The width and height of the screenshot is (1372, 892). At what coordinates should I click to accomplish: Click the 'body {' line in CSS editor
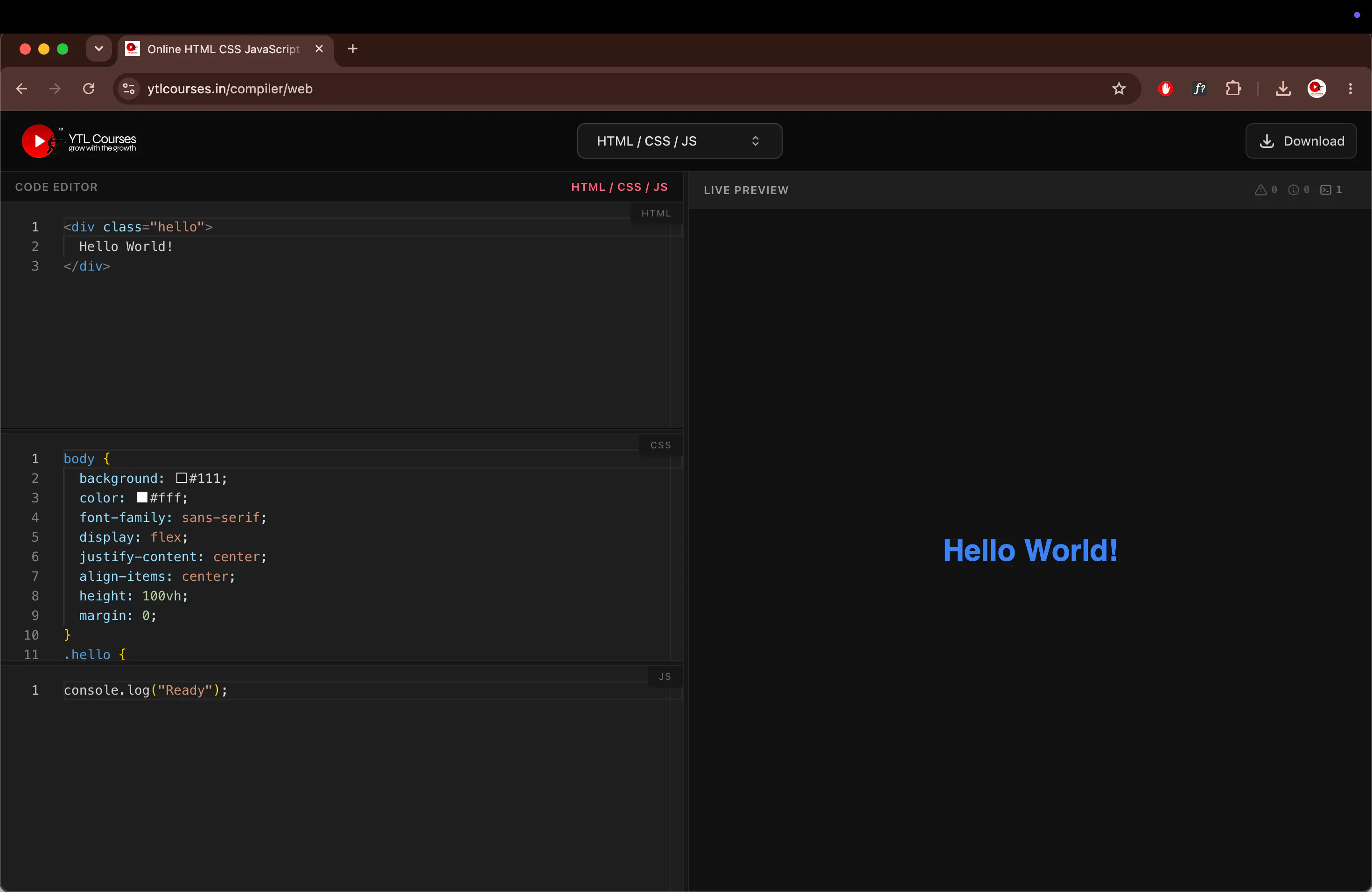tap(86, 459)
